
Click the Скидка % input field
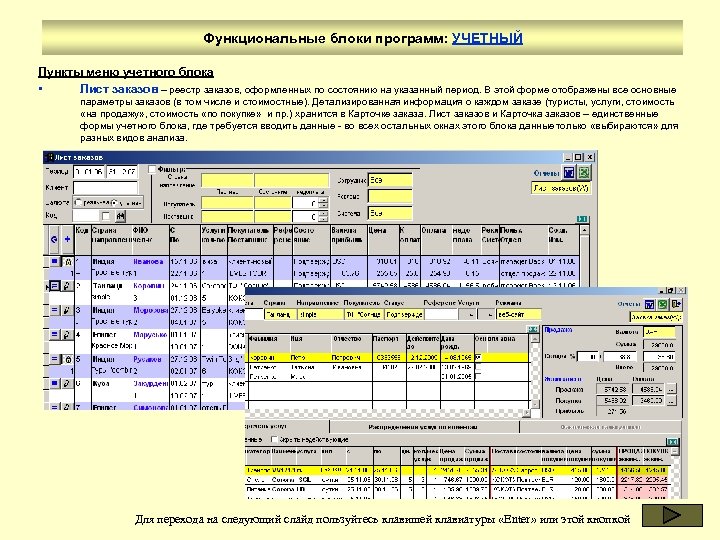tap(588, 356)
